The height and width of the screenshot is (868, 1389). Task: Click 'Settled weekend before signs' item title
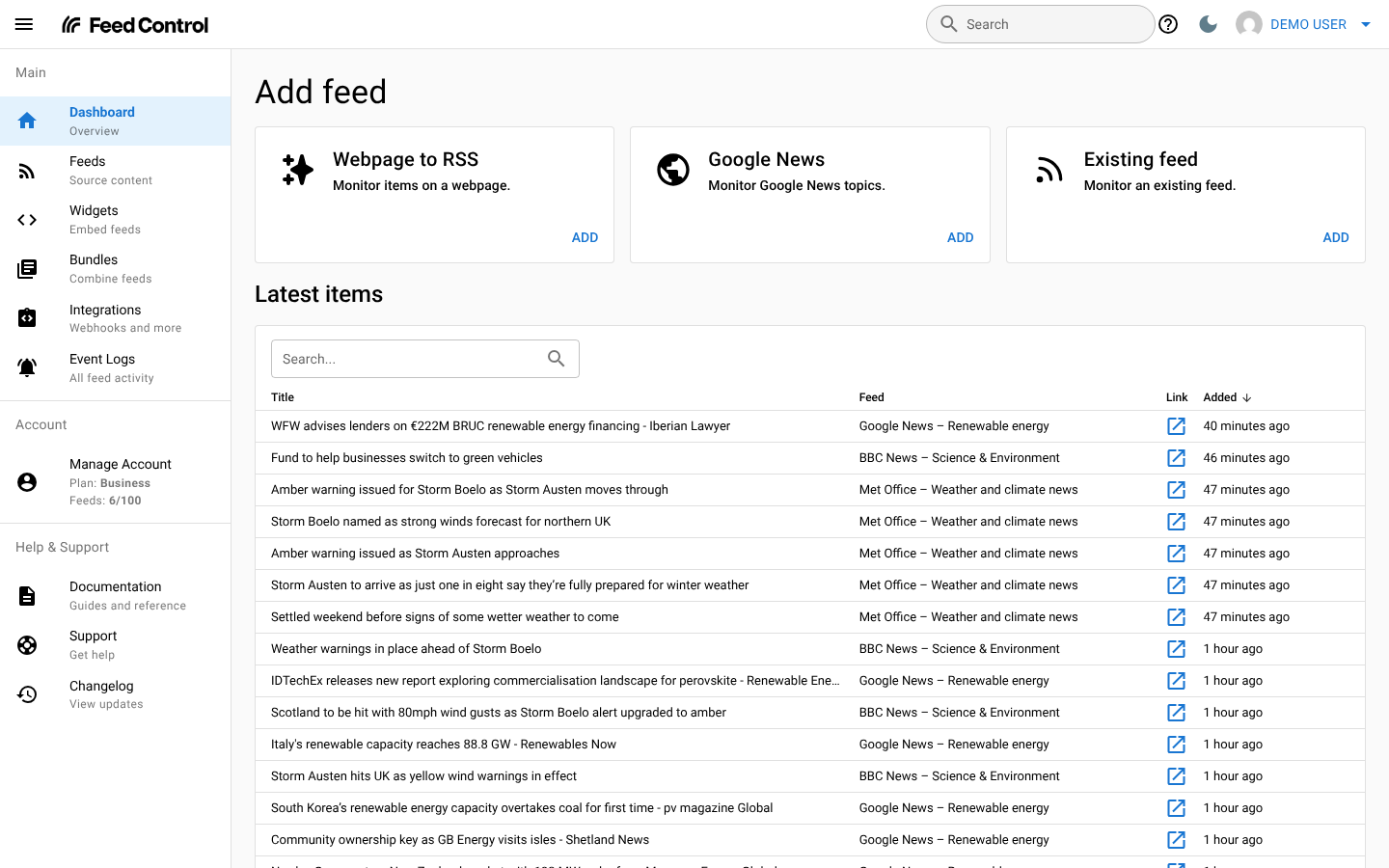[x=445, y=617]
